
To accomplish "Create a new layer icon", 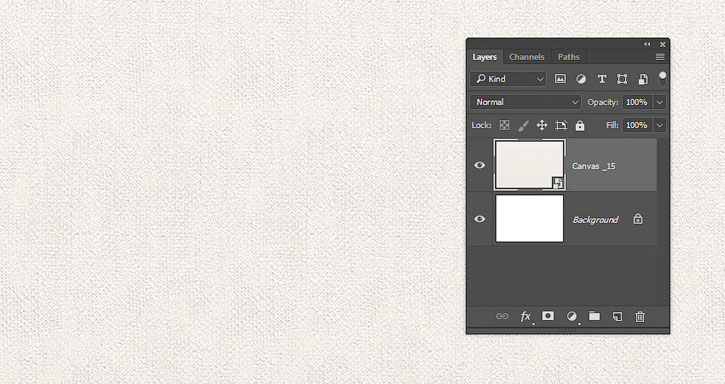I will click(617, 316).
